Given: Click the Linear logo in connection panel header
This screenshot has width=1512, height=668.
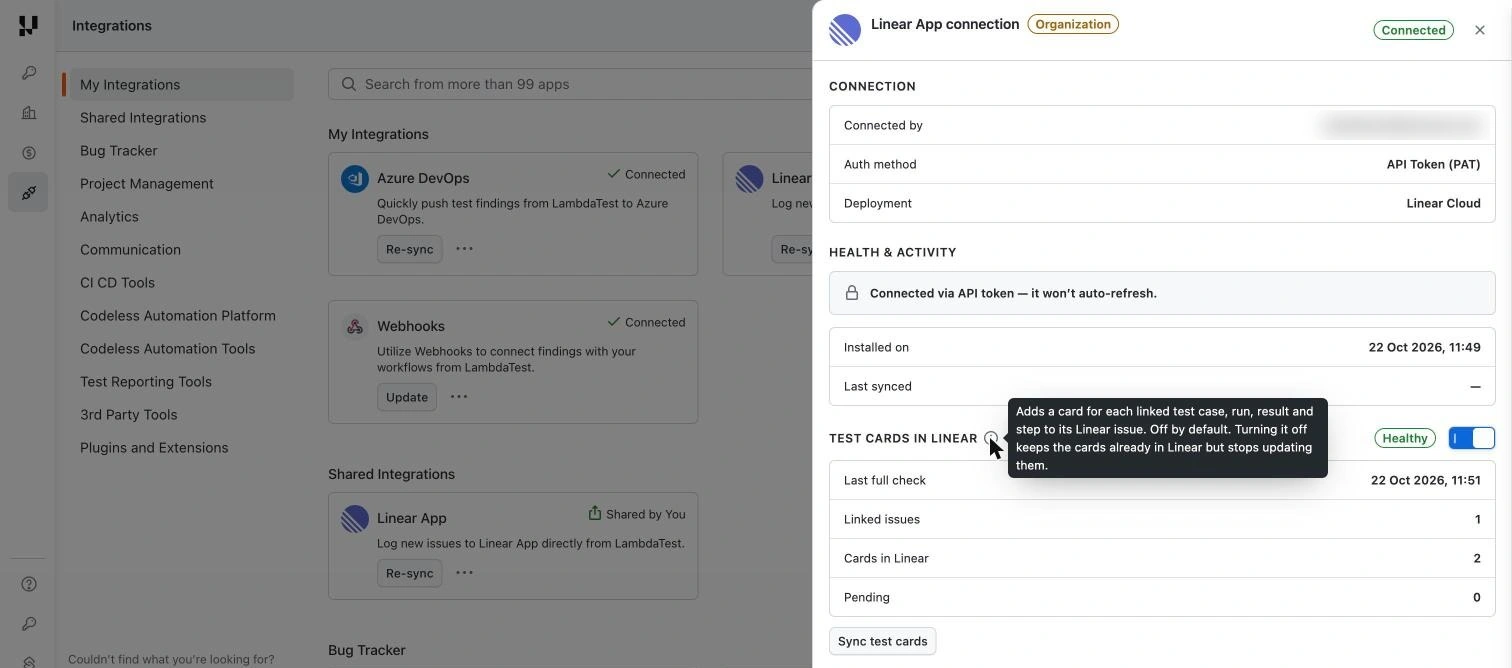Looking at the screenshot, I should tap(845, 30).
